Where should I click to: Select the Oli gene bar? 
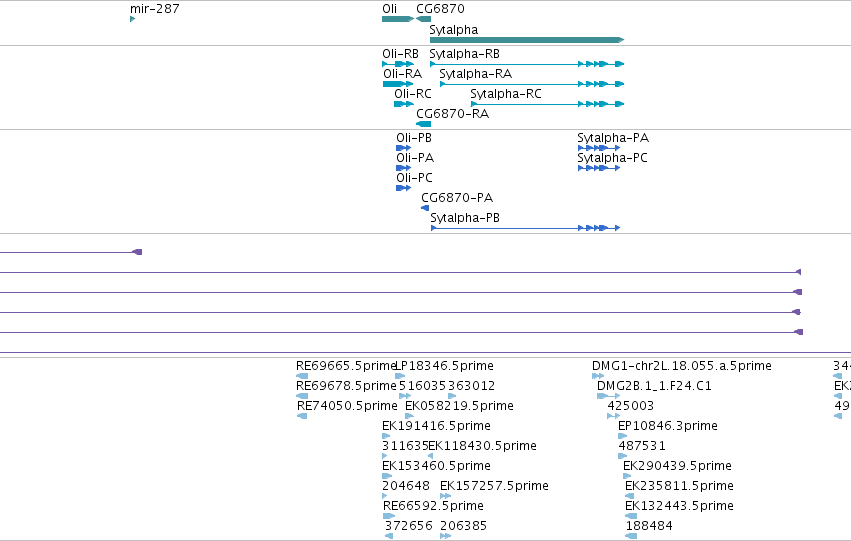click(398, 19)
